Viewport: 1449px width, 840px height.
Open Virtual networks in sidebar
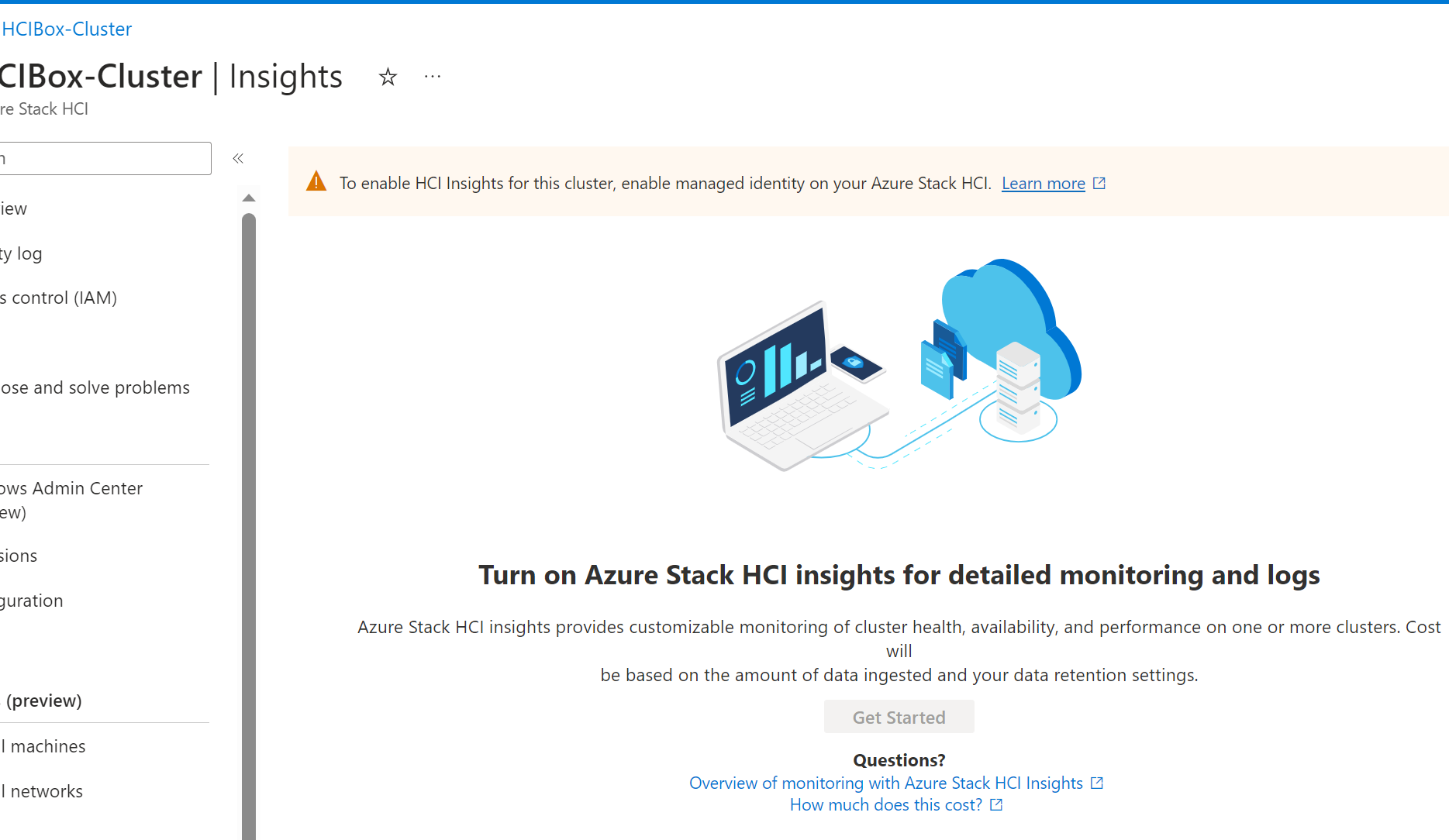41,790
